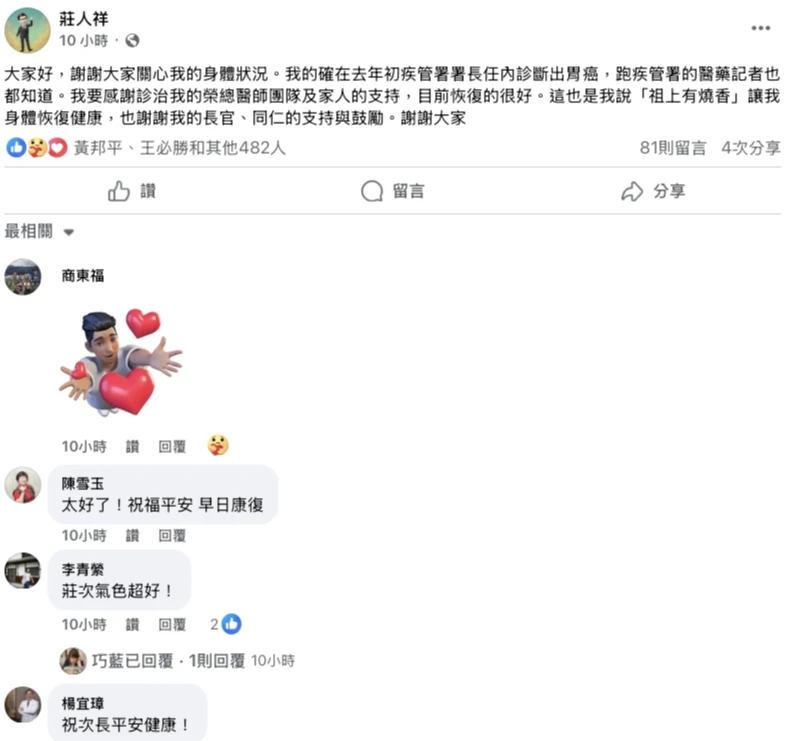This screenshot has width=787, height=741.
Task: Click care emoji reaction on 商東福's comment
Action: [x=218, y=445]
